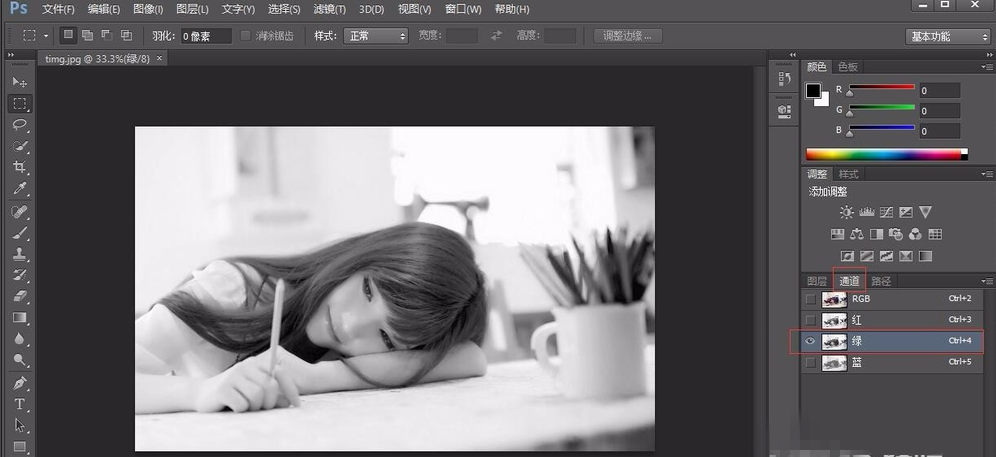Select the Horizontal Type tool
This screenshot has width=996, height=457.
[x=20, y=404]
